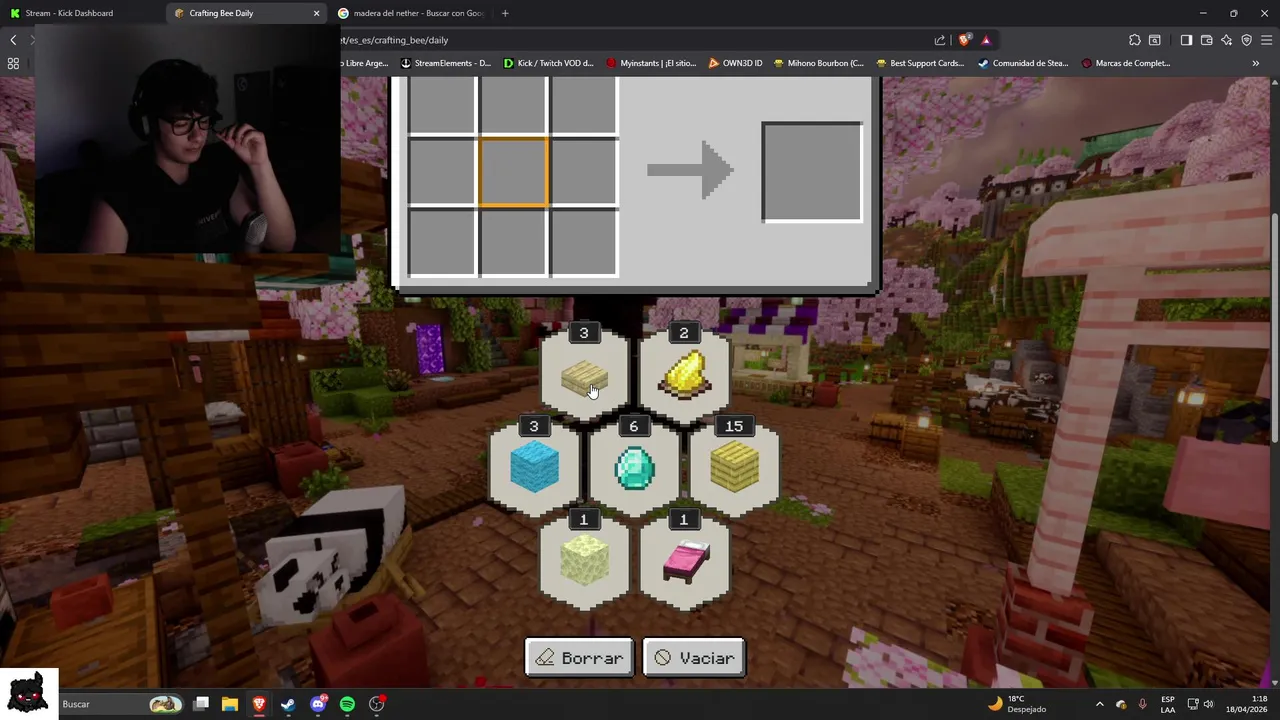Open Task View on the taskbar
The image size is (1280, 720).
tap(201, 704)
